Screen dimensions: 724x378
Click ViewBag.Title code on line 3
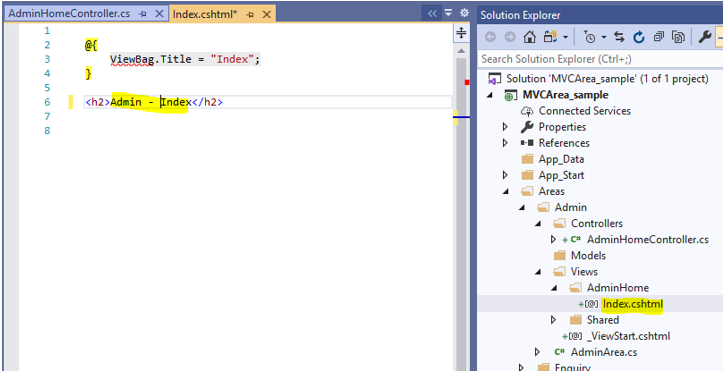click(x=151, y=59)
